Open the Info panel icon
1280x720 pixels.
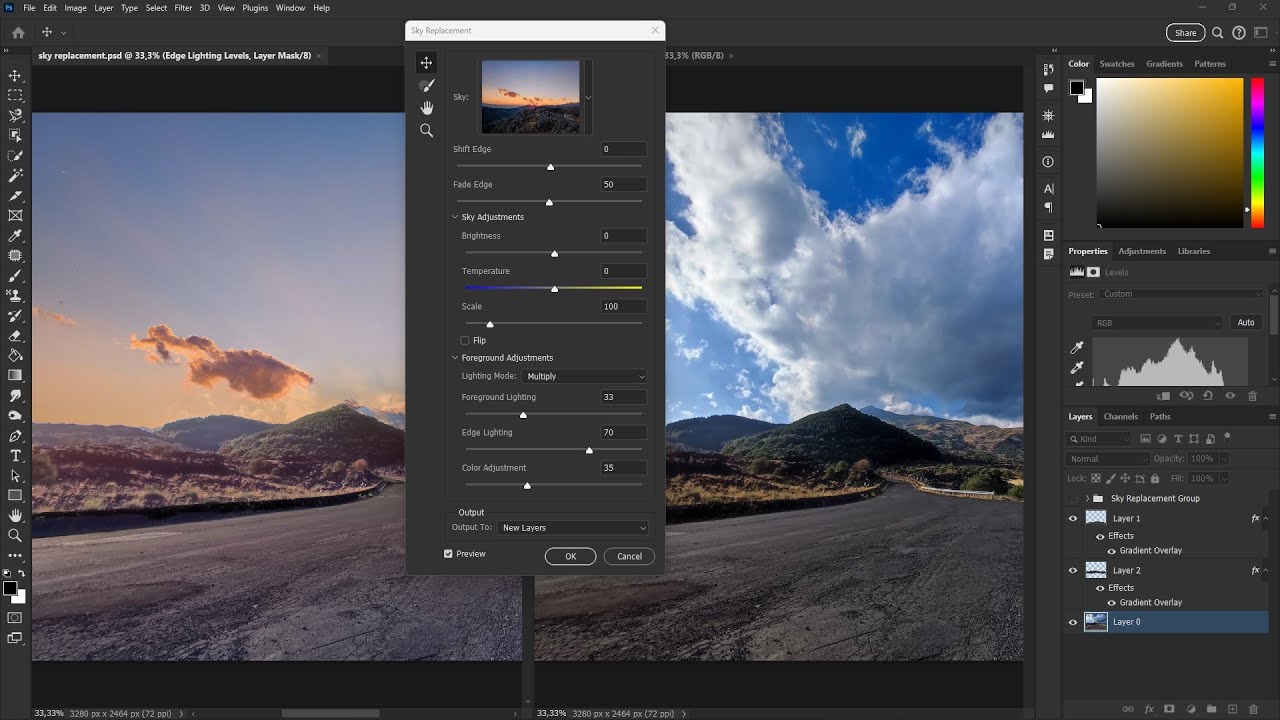click(1048, 162)
